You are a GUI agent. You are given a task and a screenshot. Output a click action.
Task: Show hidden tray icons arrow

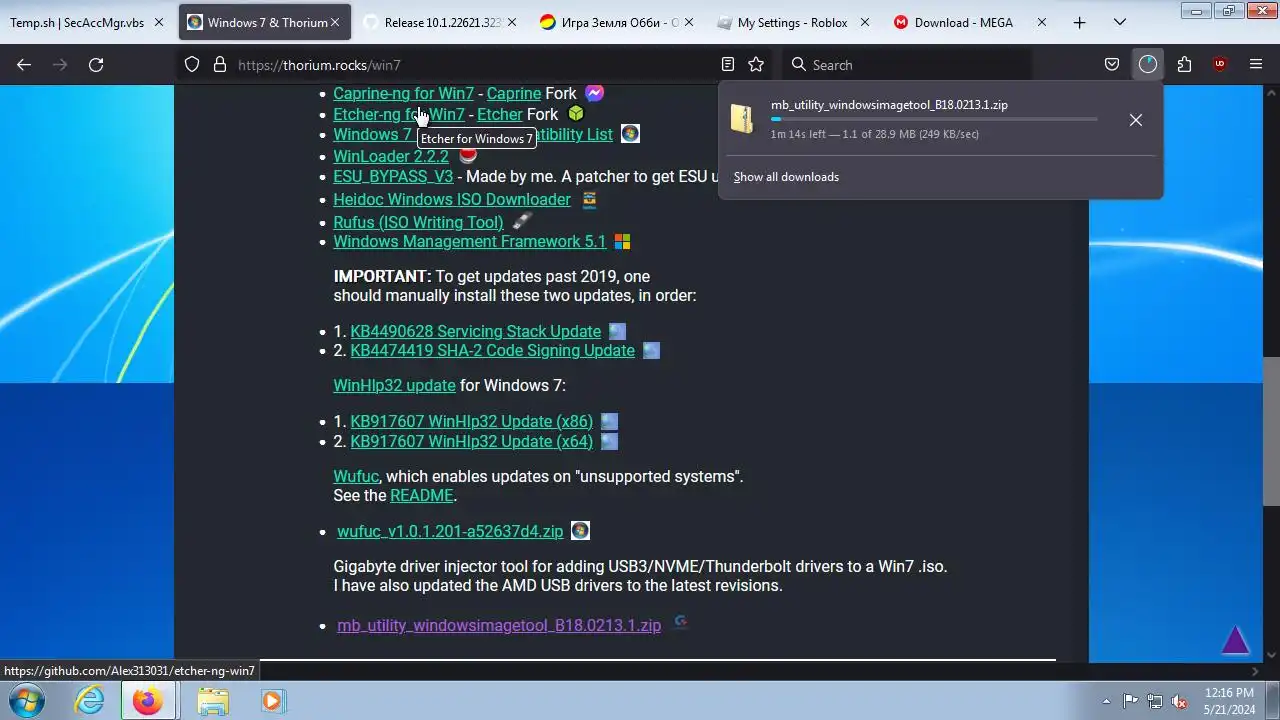(1106, 701)
